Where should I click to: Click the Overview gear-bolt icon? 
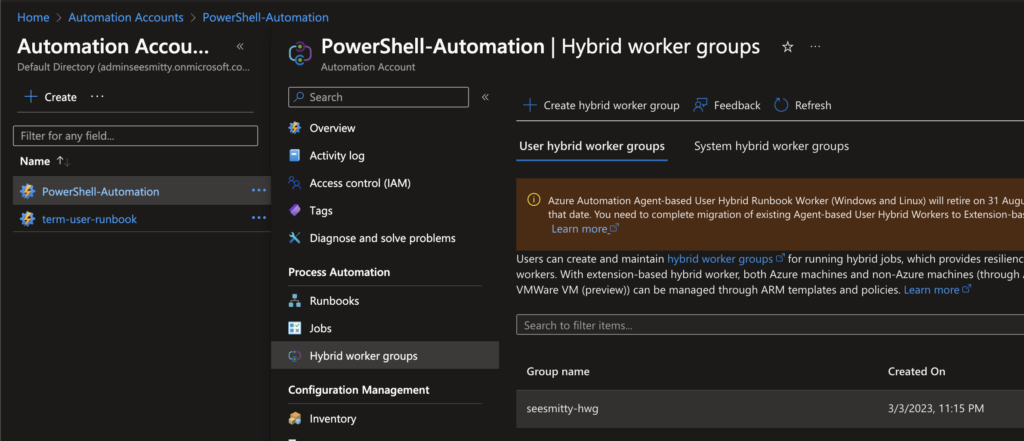pos(295,128)
